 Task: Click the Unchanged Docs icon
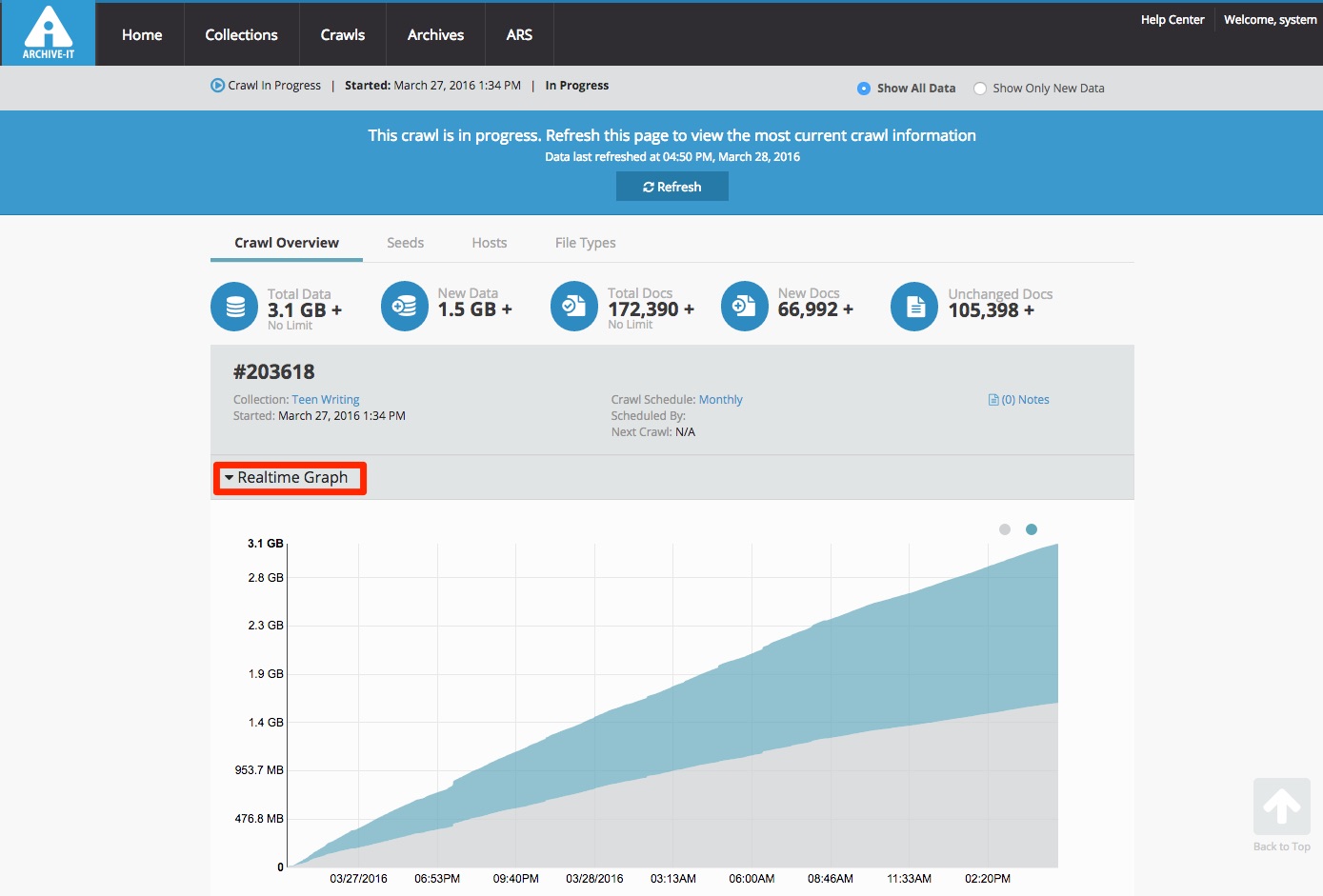pos(914,307)
